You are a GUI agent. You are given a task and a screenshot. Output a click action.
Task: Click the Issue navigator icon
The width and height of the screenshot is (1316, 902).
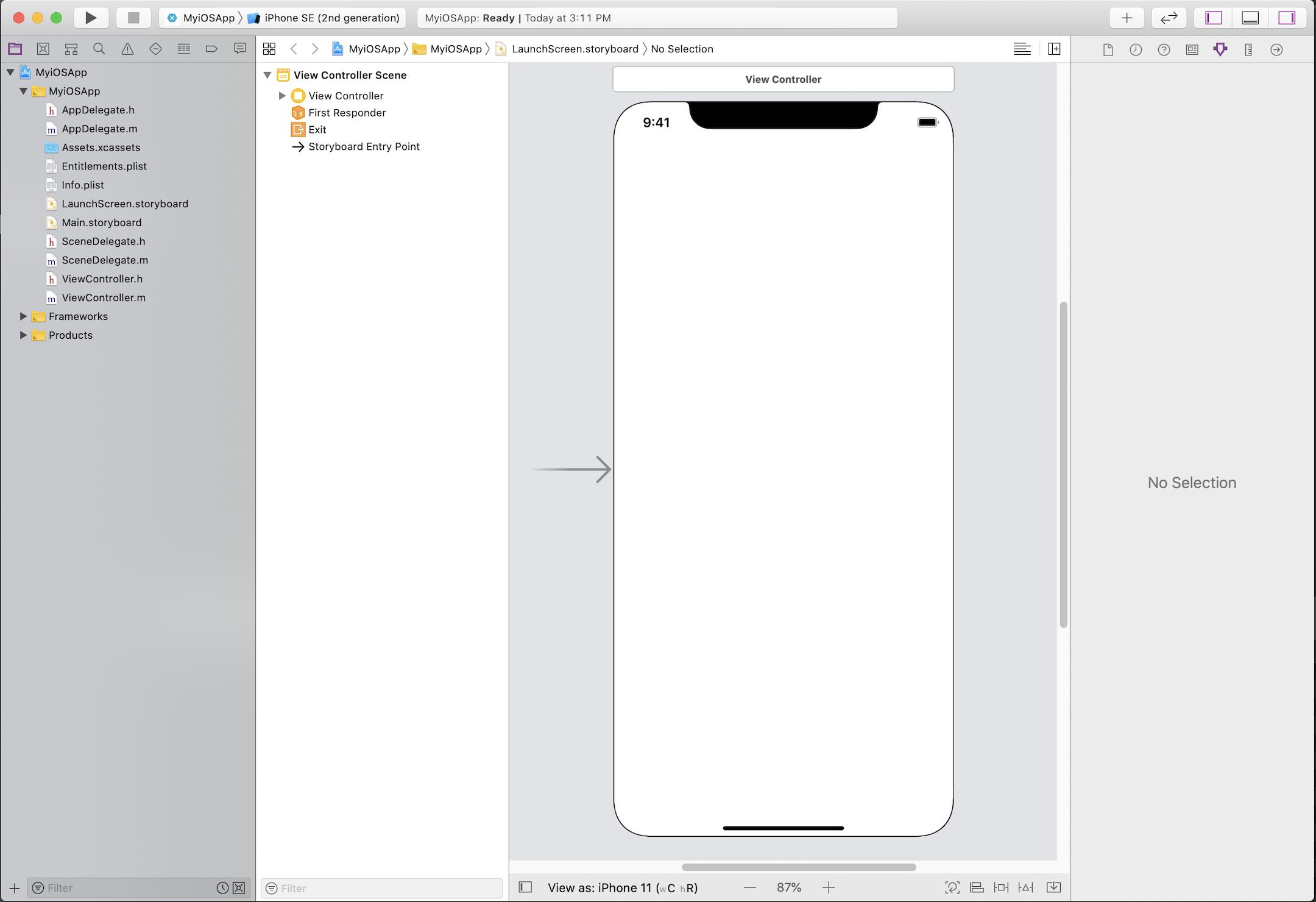[x=126, y=48]
